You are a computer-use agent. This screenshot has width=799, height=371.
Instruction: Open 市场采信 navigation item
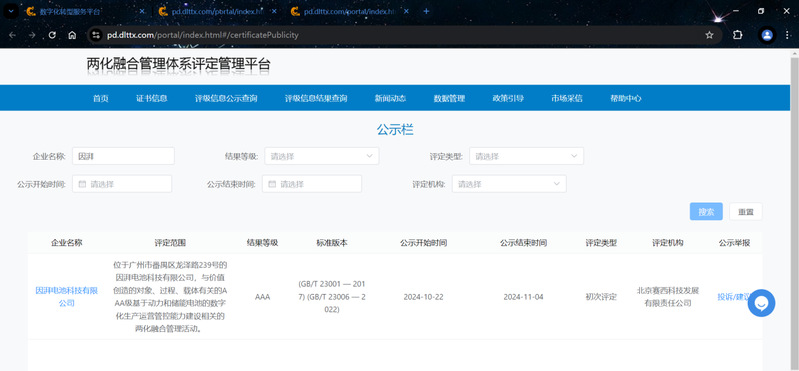567,98
